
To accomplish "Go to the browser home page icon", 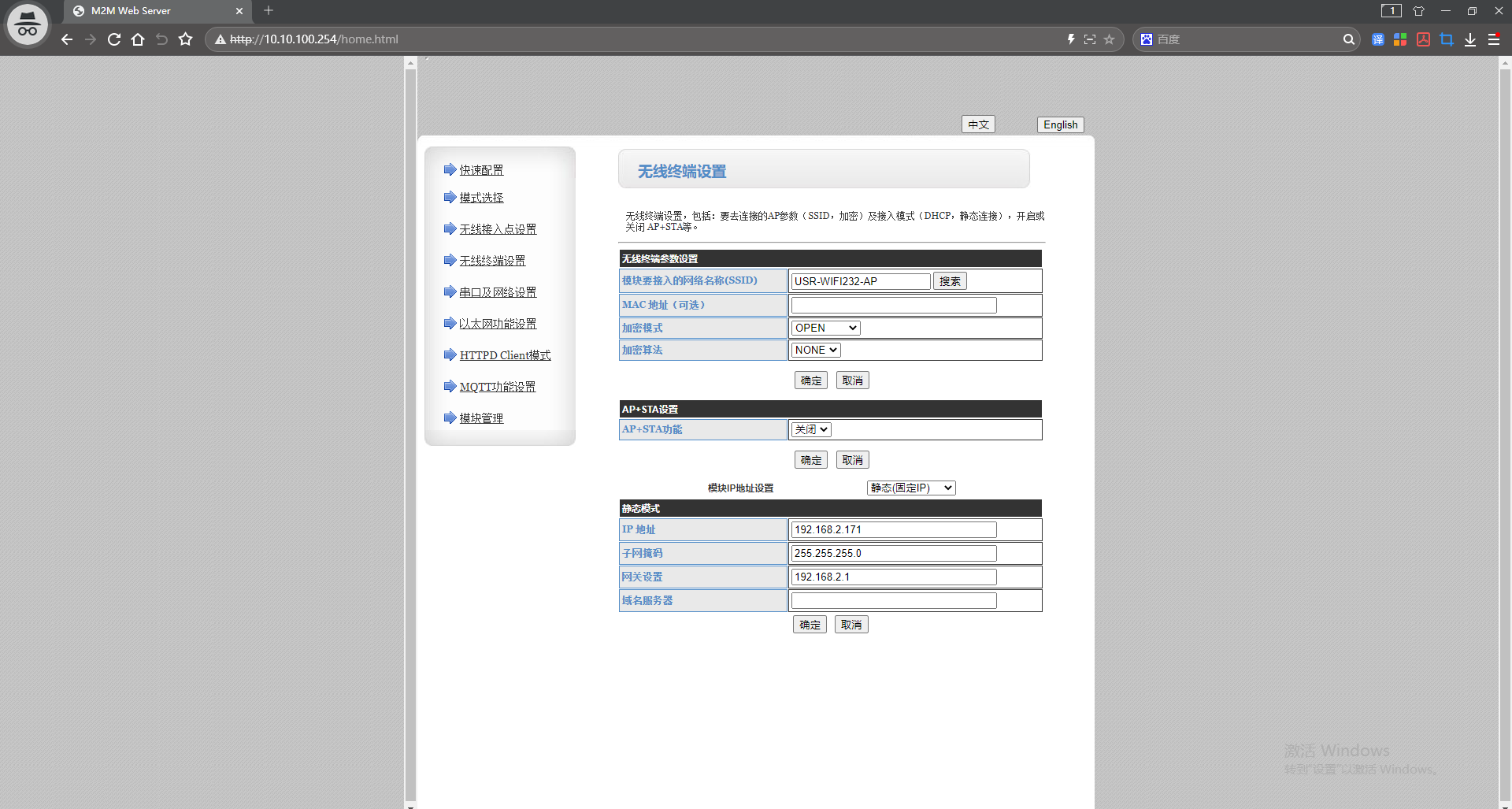I will click(x=138, y=39).
